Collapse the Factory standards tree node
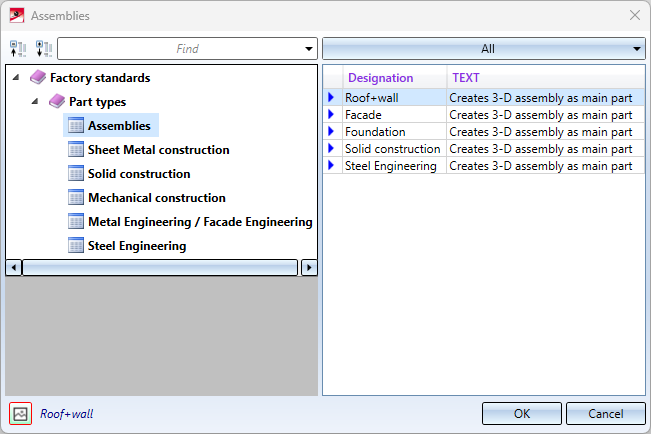The width and height of the screenshot is (651, 434). [16, 77]
